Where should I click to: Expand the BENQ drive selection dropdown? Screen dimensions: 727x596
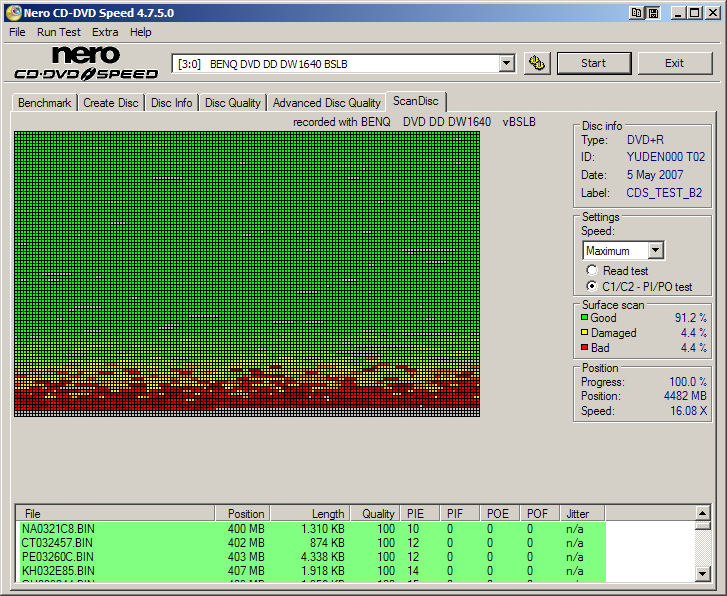click(507, 64)
